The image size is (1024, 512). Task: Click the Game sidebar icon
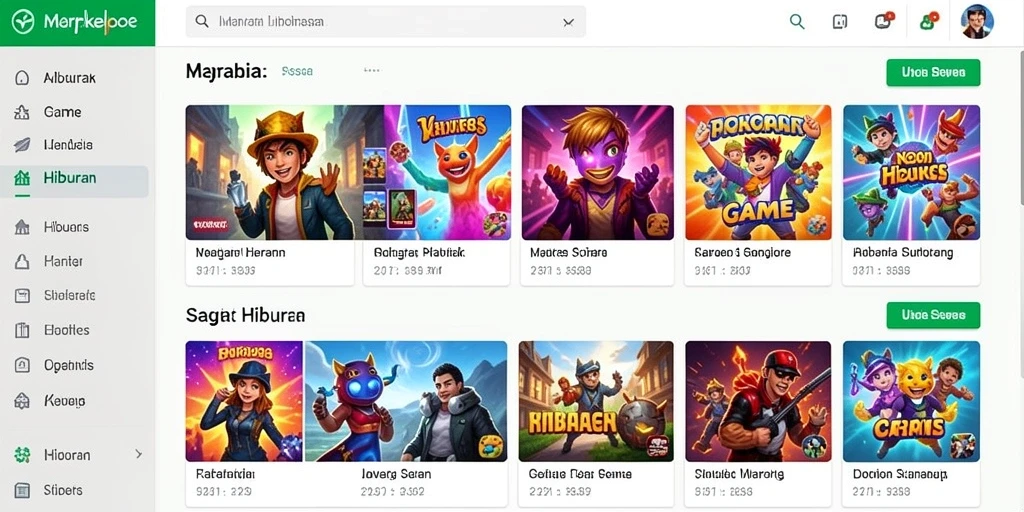[22, 112]
